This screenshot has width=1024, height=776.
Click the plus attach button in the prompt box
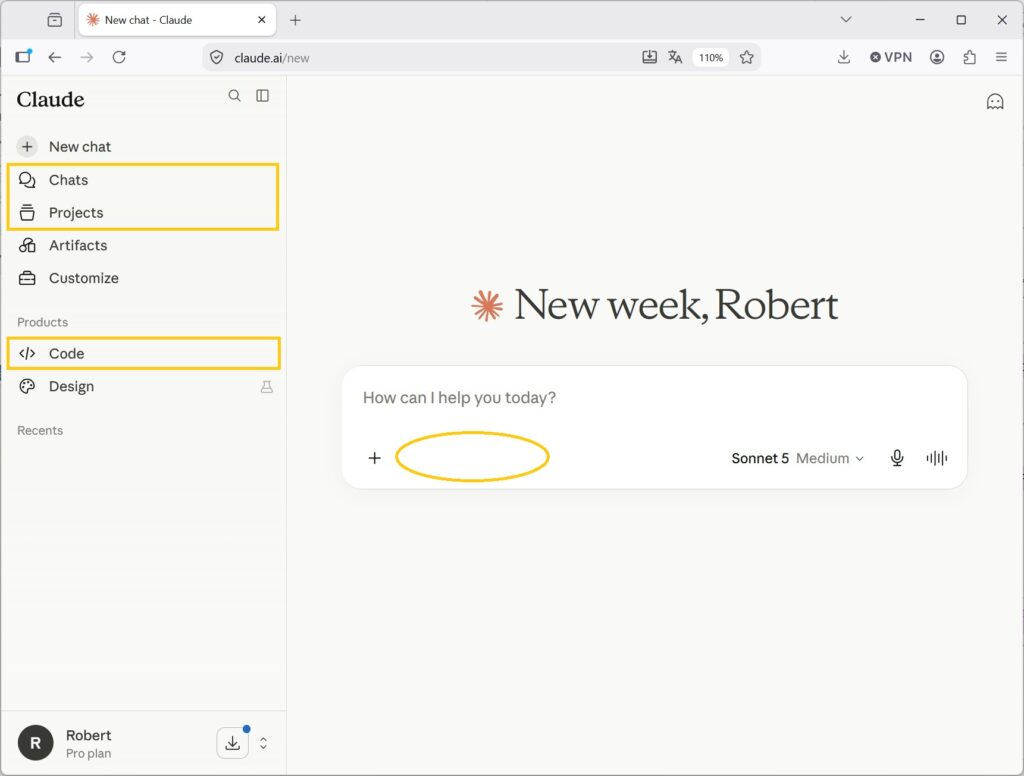[x=374, y=458]
